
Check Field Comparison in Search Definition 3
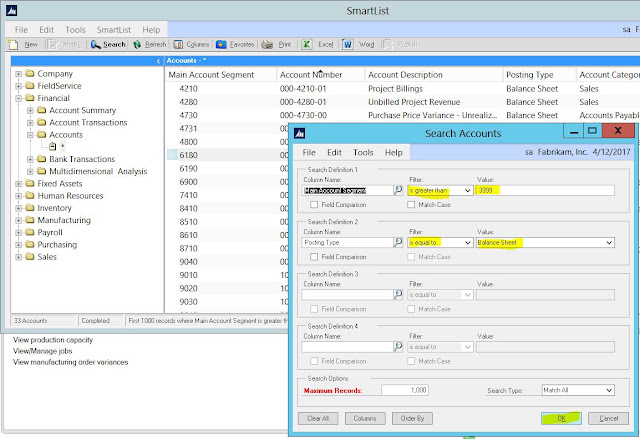314,309
